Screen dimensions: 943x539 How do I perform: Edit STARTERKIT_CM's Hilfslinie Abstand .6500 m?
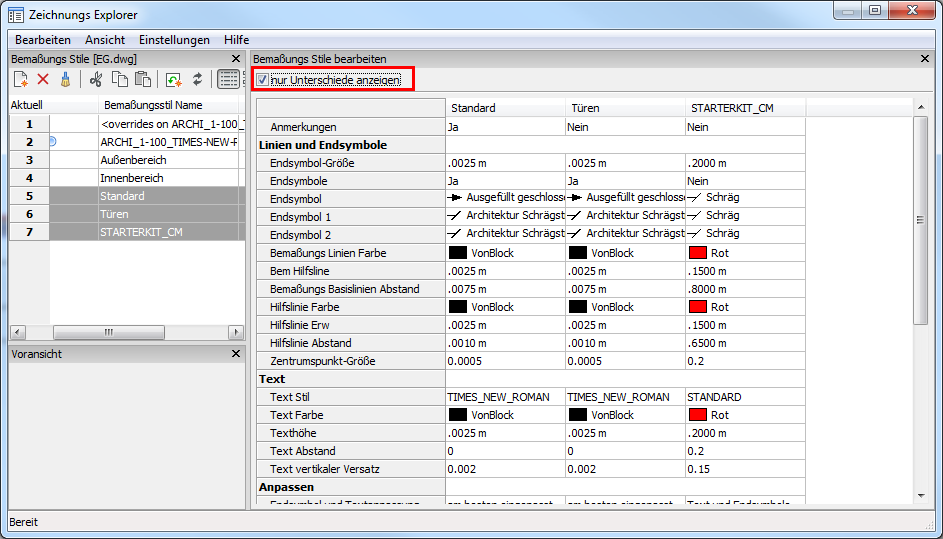click(745, 343)
